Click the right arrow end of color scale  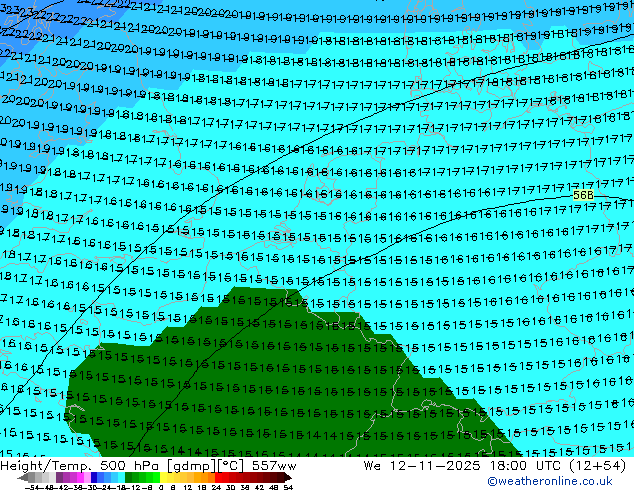(288, 477)
